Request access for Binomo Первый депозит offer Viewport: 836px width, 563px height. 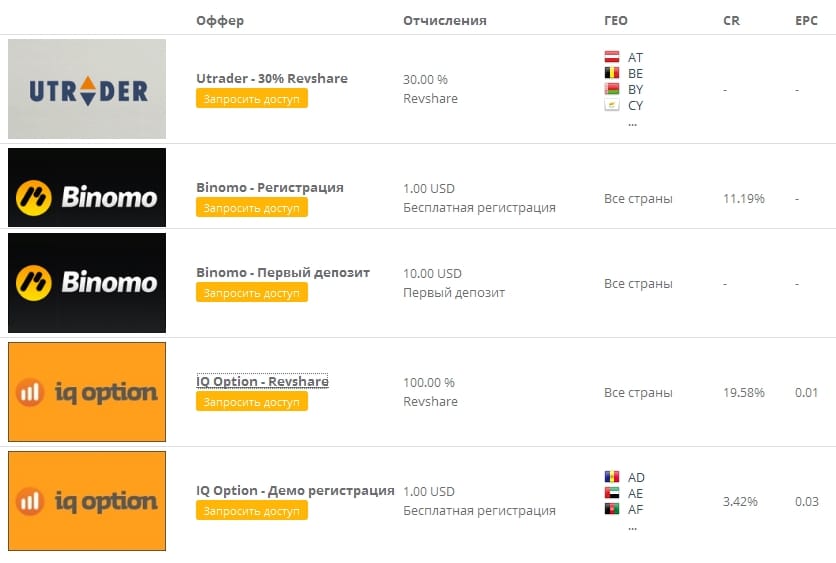click(x=252, y=293)
